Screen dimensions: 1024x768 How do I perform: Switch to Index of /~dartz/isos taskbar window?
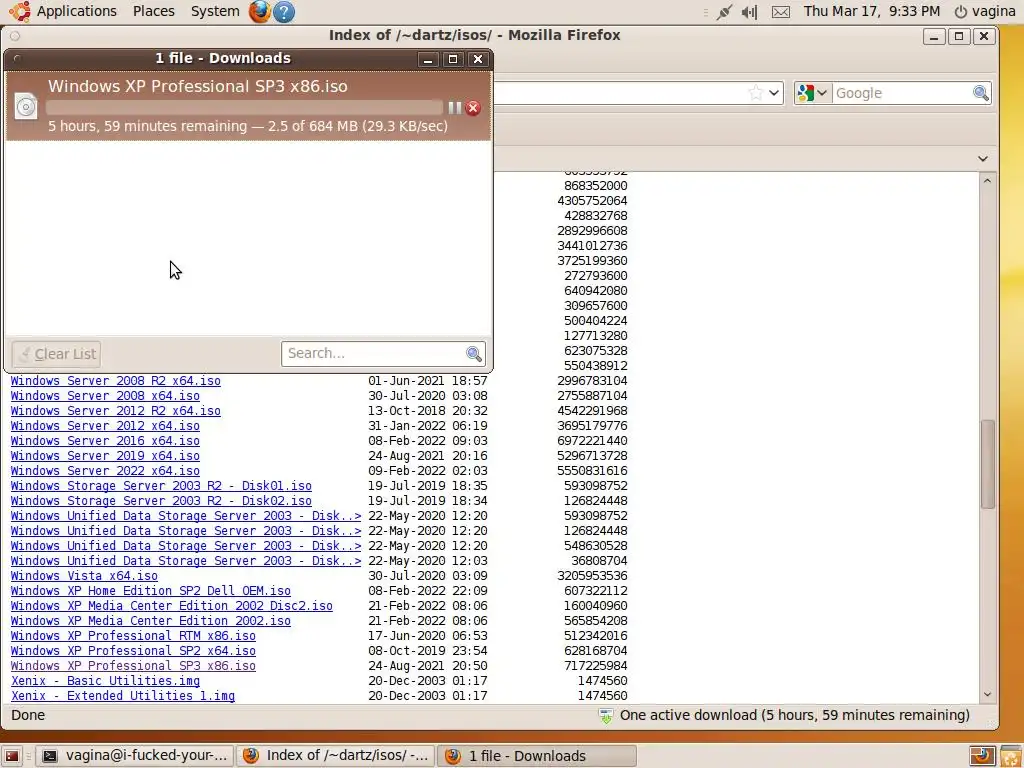coord(335,756)
